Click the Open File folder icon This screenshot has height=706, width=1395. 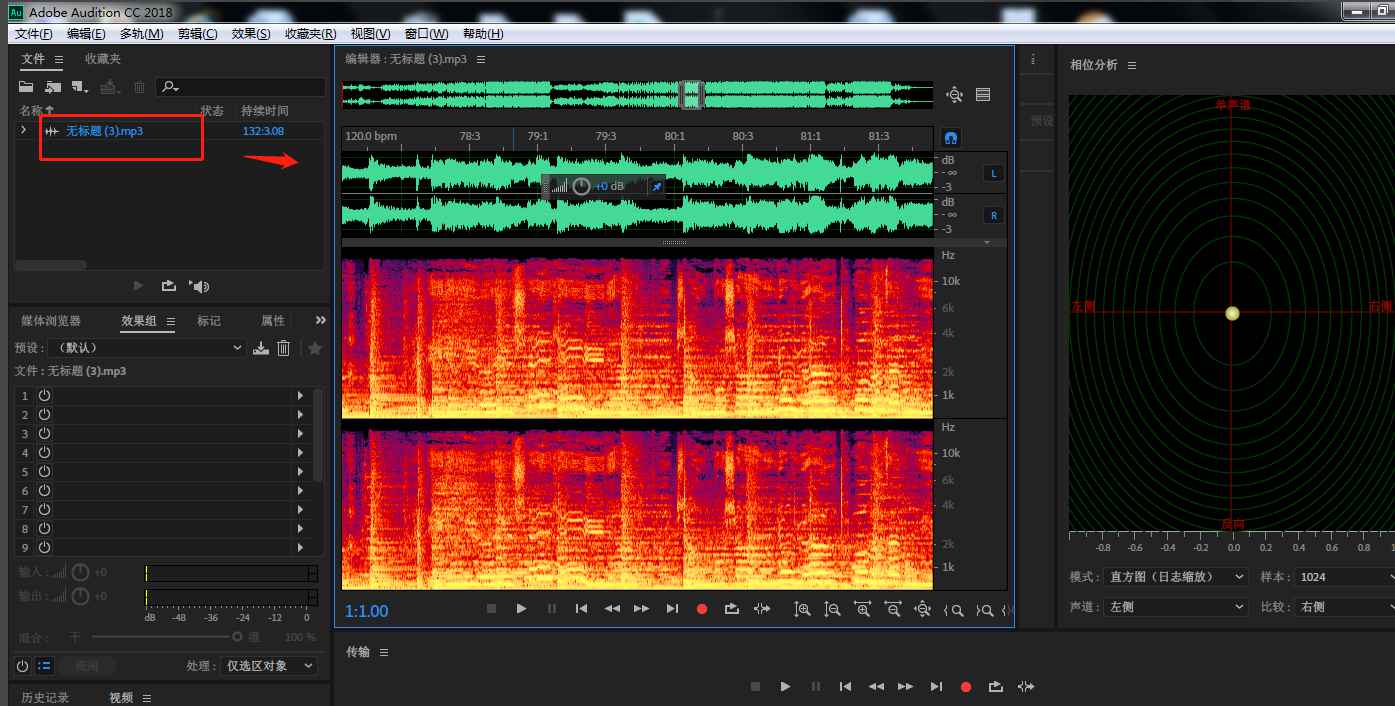tap(27, 88)
